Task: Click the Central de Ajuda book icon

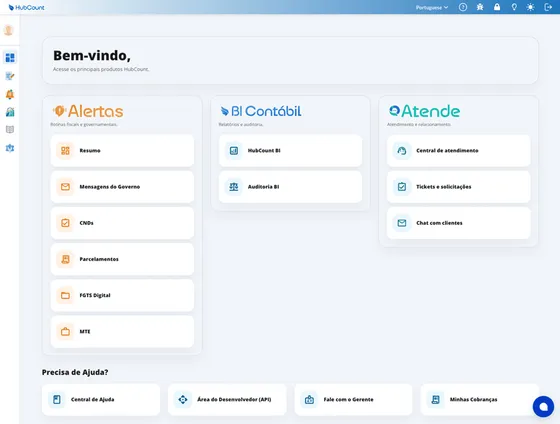Action: click(x=56, y=400)
